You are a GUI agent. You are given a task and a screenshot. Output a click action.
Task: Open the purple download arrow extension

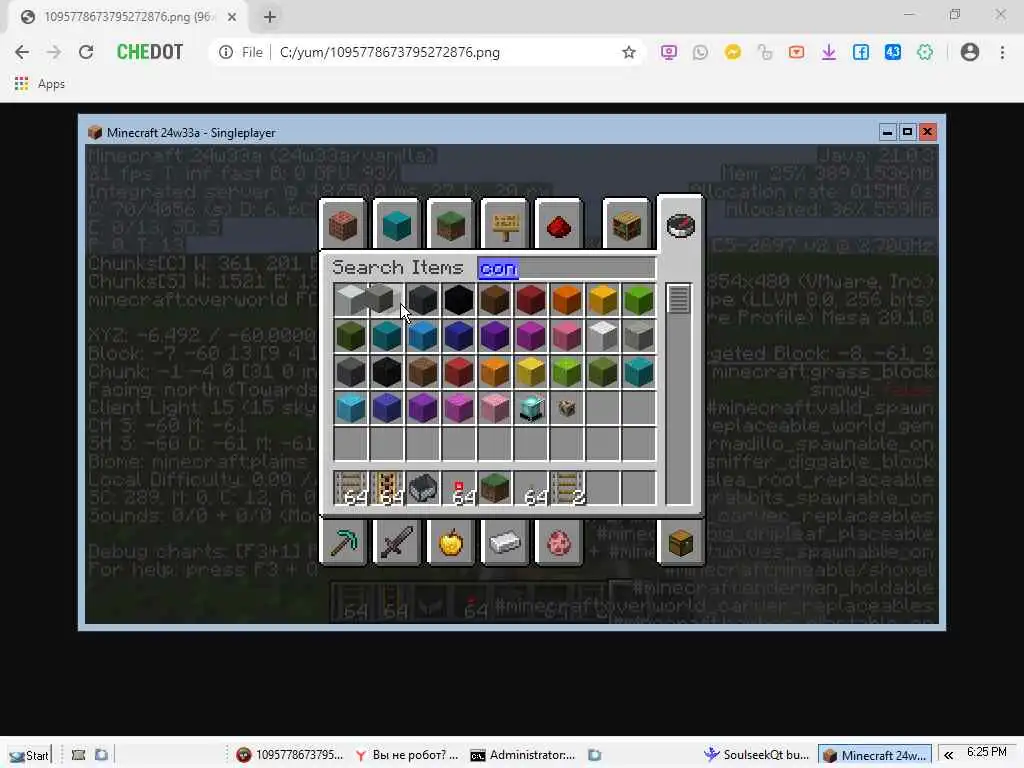click(828, 52)
